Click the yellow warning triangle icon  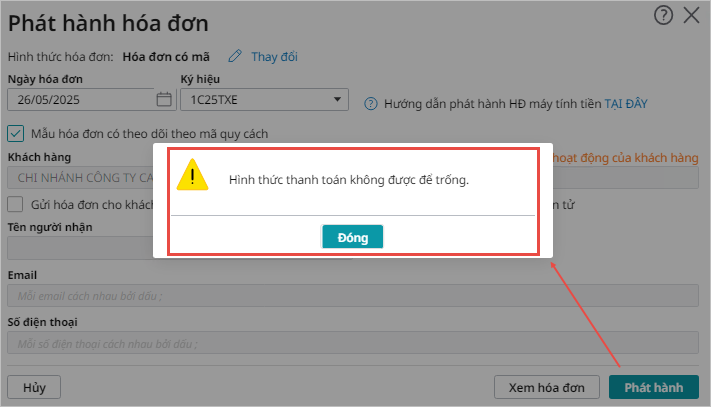[x=192, y=175]
